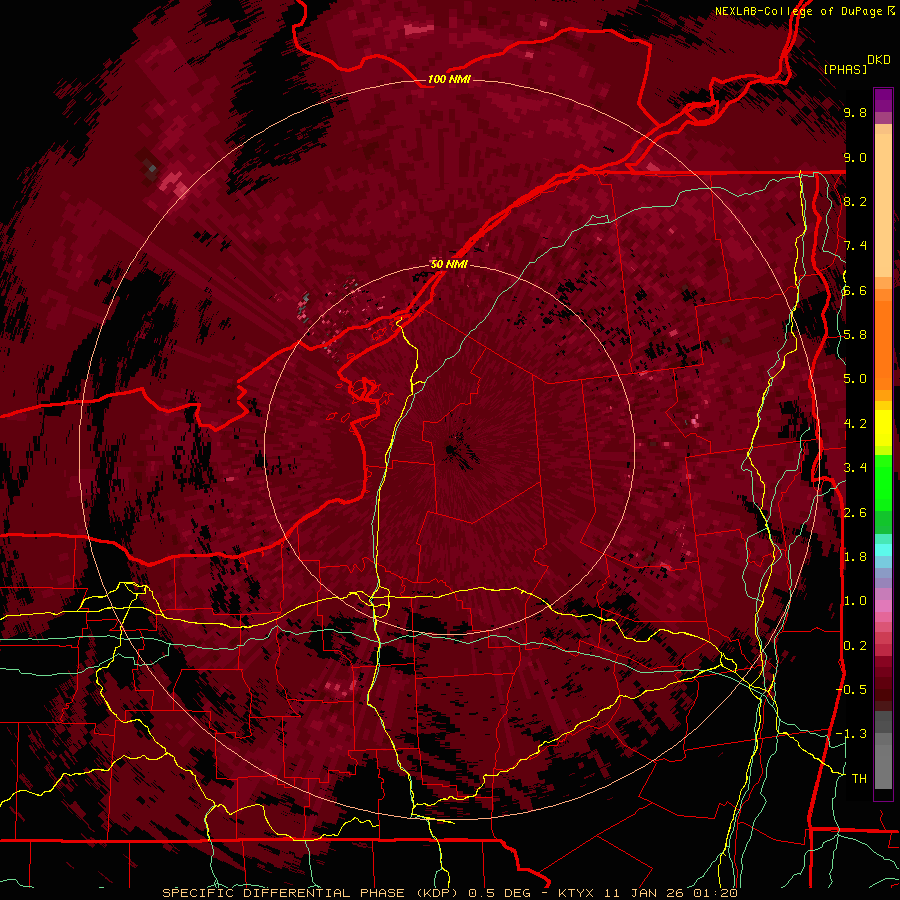Click the 50 NMI range ring label
This screenshot has width=900, height=900.
point(449,265)
